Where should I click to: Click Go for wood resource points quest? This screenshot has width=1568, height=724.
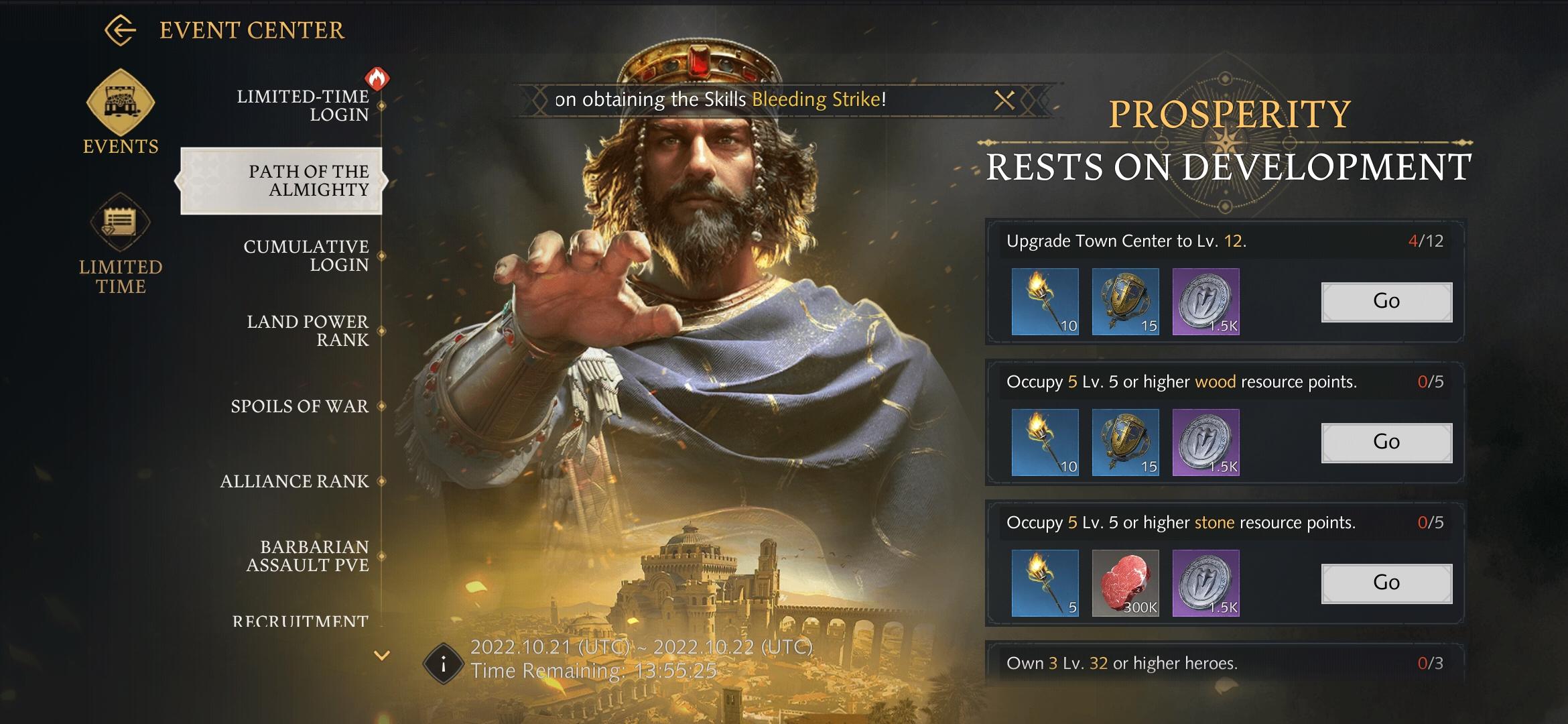1386,442
